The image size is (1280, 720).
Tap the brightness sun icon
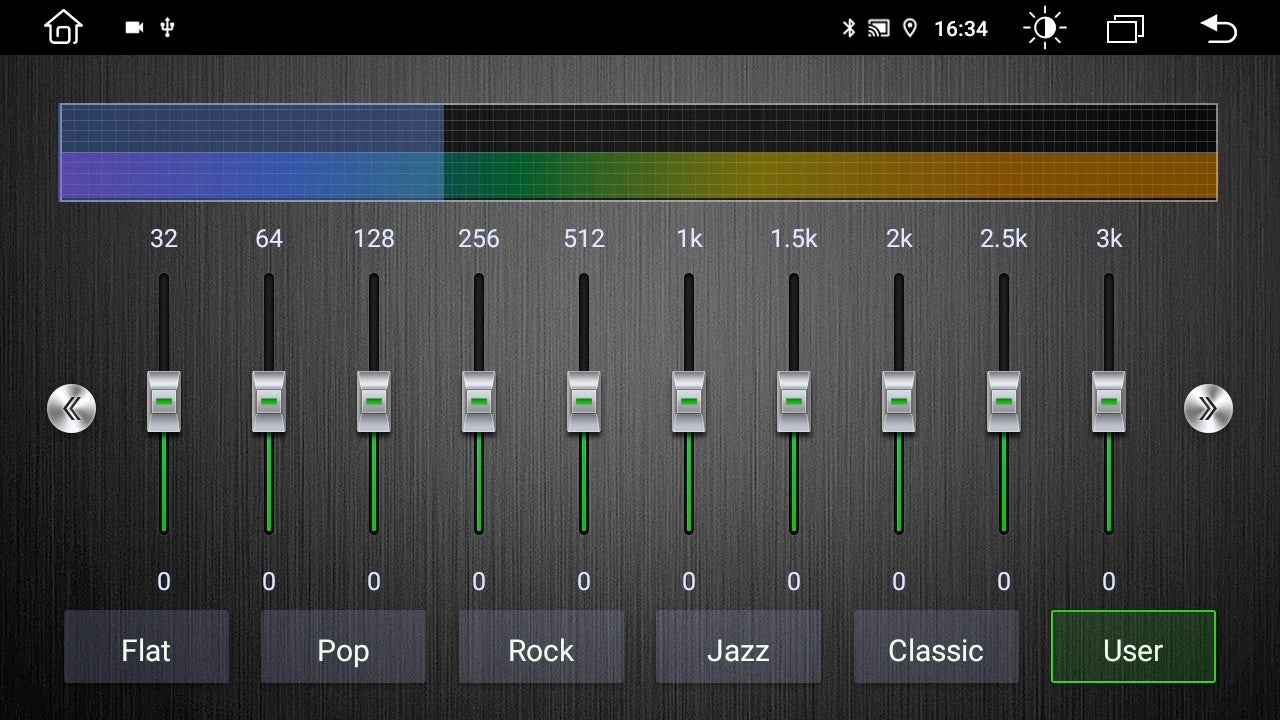click(1045, 29)
